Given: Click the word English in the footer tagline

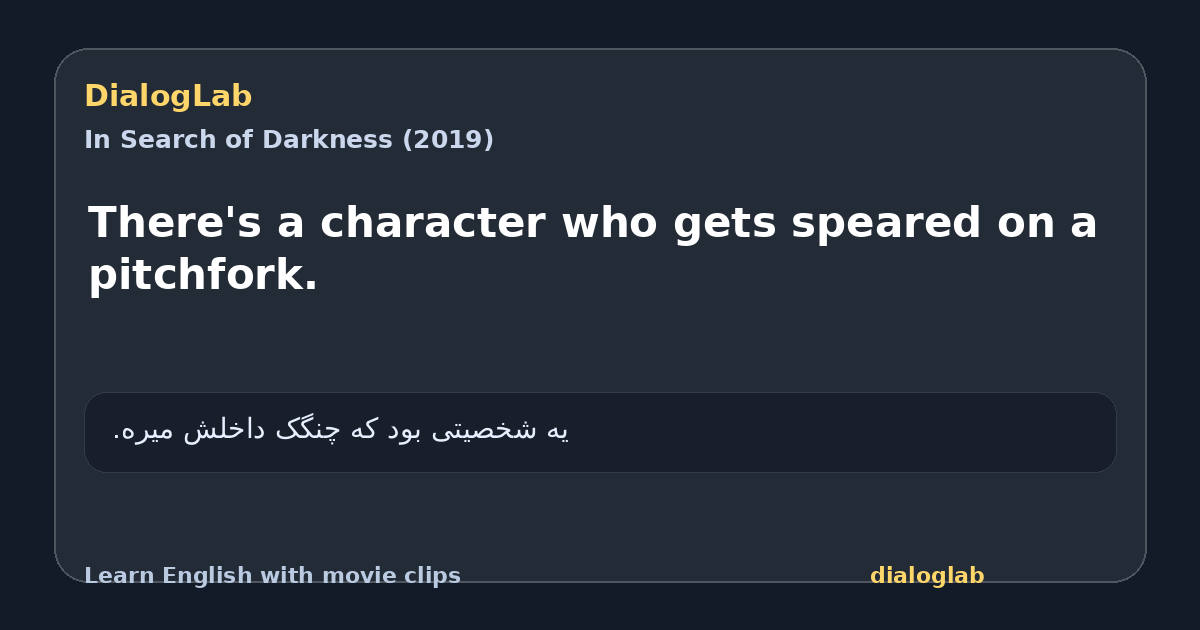Looking at the screenshot, I should 198,576.
